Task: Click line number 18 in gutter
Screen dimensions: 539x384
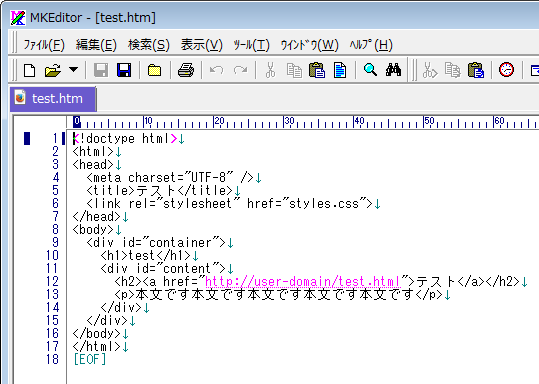Action: pyautogui.click(x=52, y=360)
